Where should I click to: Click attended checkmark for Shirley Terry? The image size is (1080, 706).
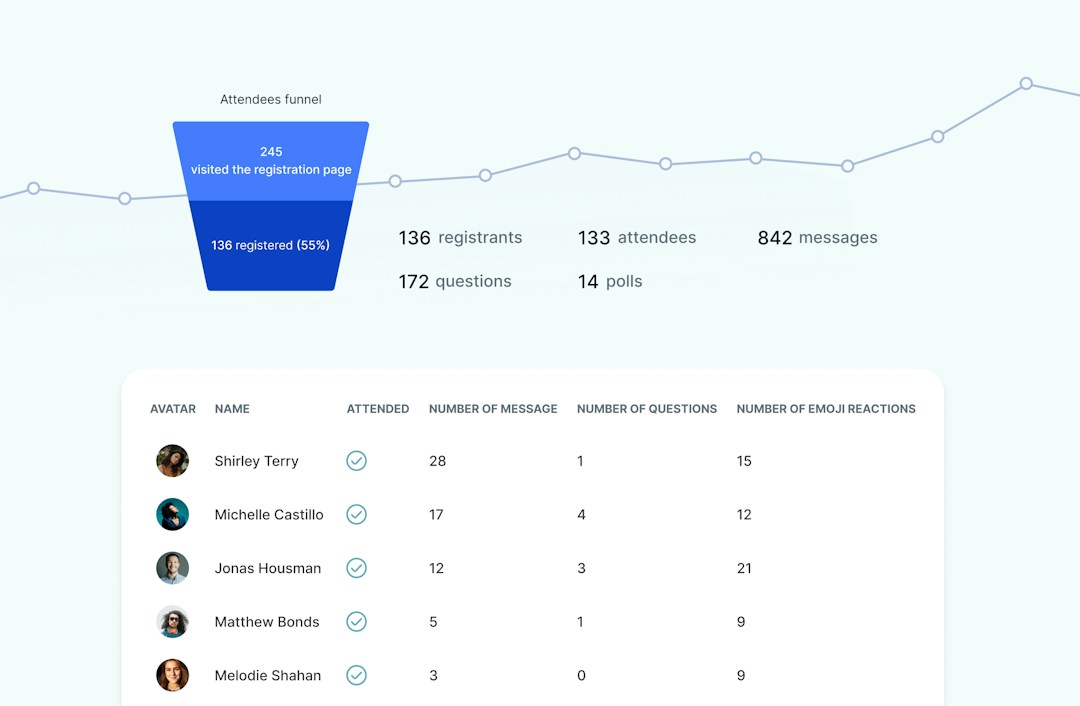pyautogui.click(x=356, y=461)
